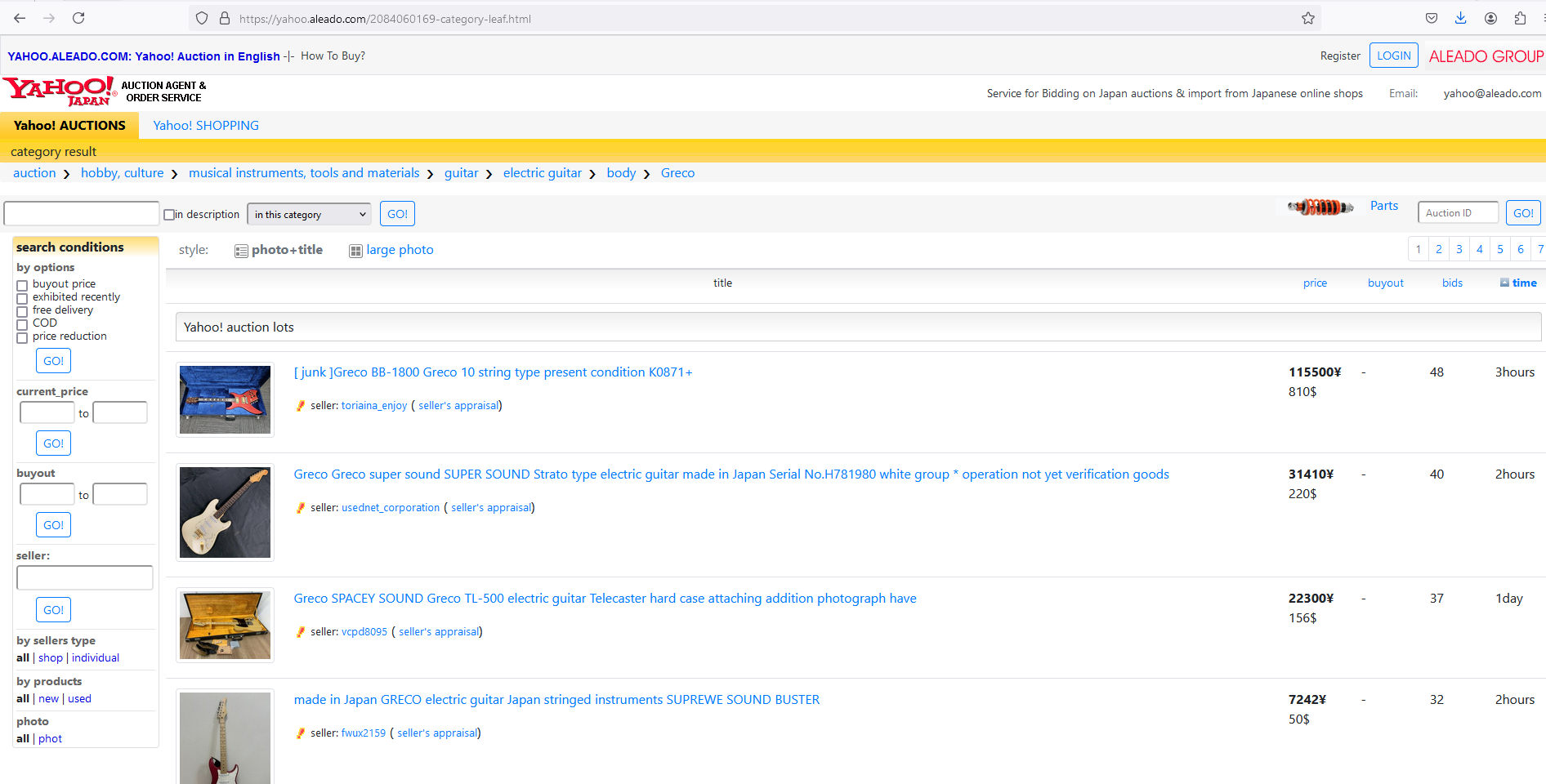
Task: Bookmark this page with the star icon
Action: (1308, 18)
